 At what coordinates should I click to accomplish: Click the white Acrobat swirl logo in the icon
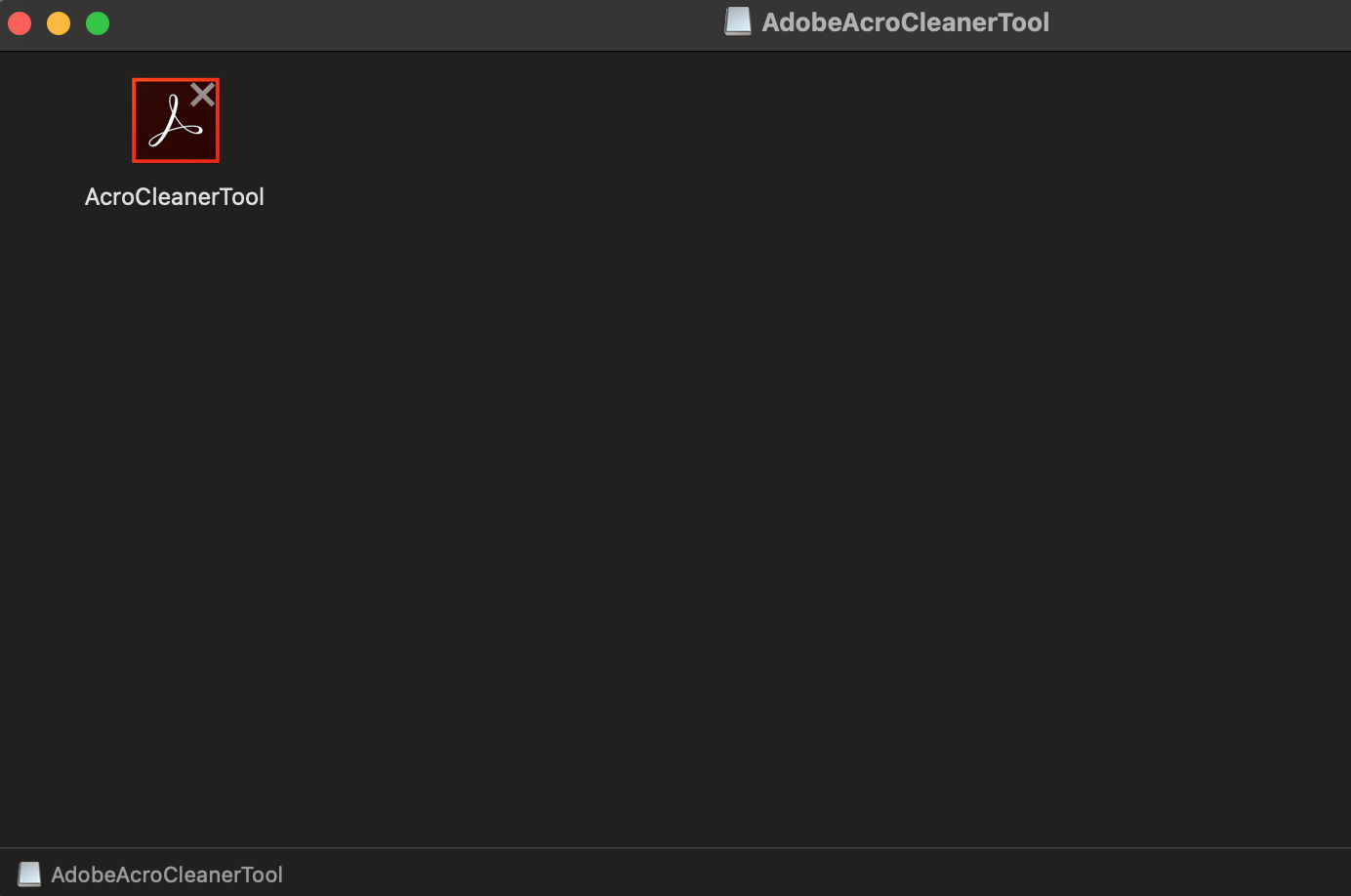pyautogui.click(x=174, y=121)
